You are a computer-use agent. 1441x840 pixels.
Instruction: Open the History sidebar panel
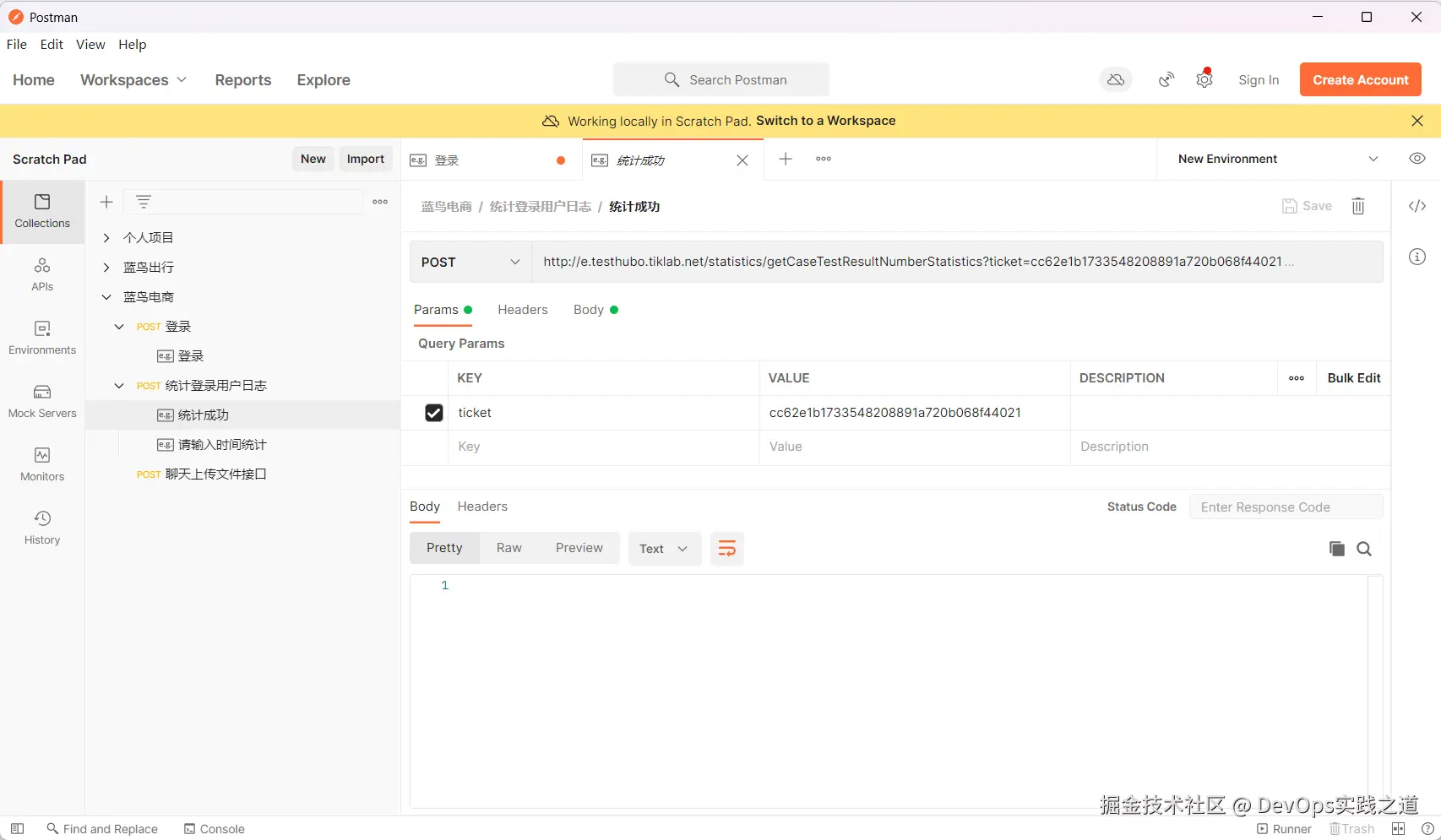pos(42,528)
